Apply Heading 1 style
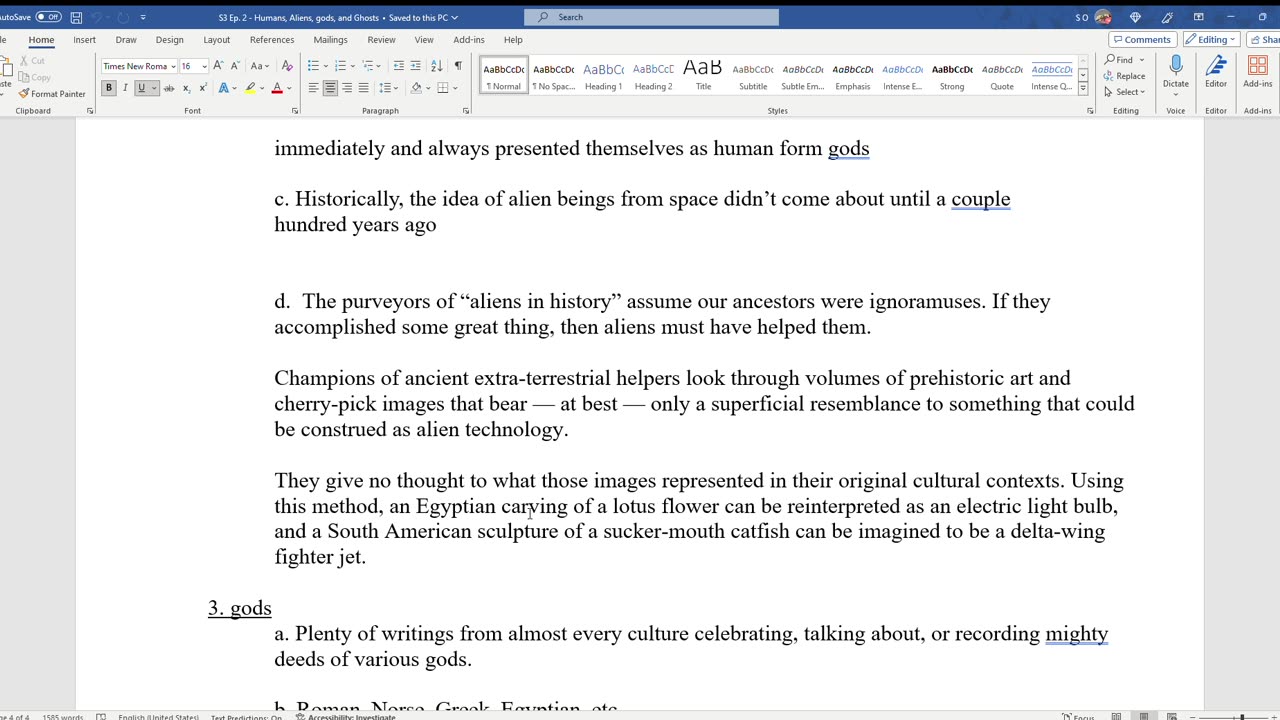This screenshot has width=1280, height=720. (603, 75)
